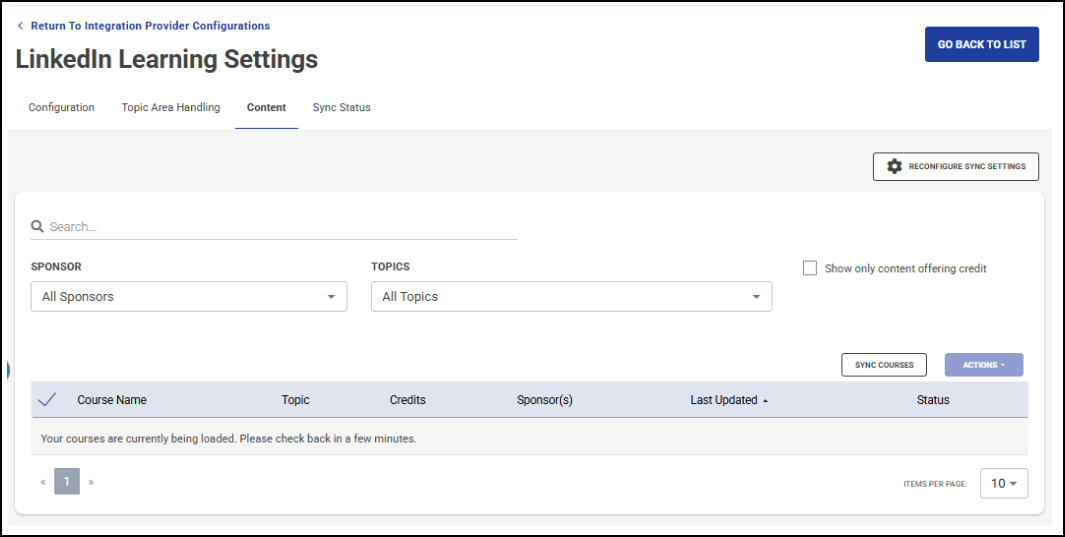Switch to the Sync Status tab
The width and height of the screenshot is (1065, 537).
click(341, 108)
